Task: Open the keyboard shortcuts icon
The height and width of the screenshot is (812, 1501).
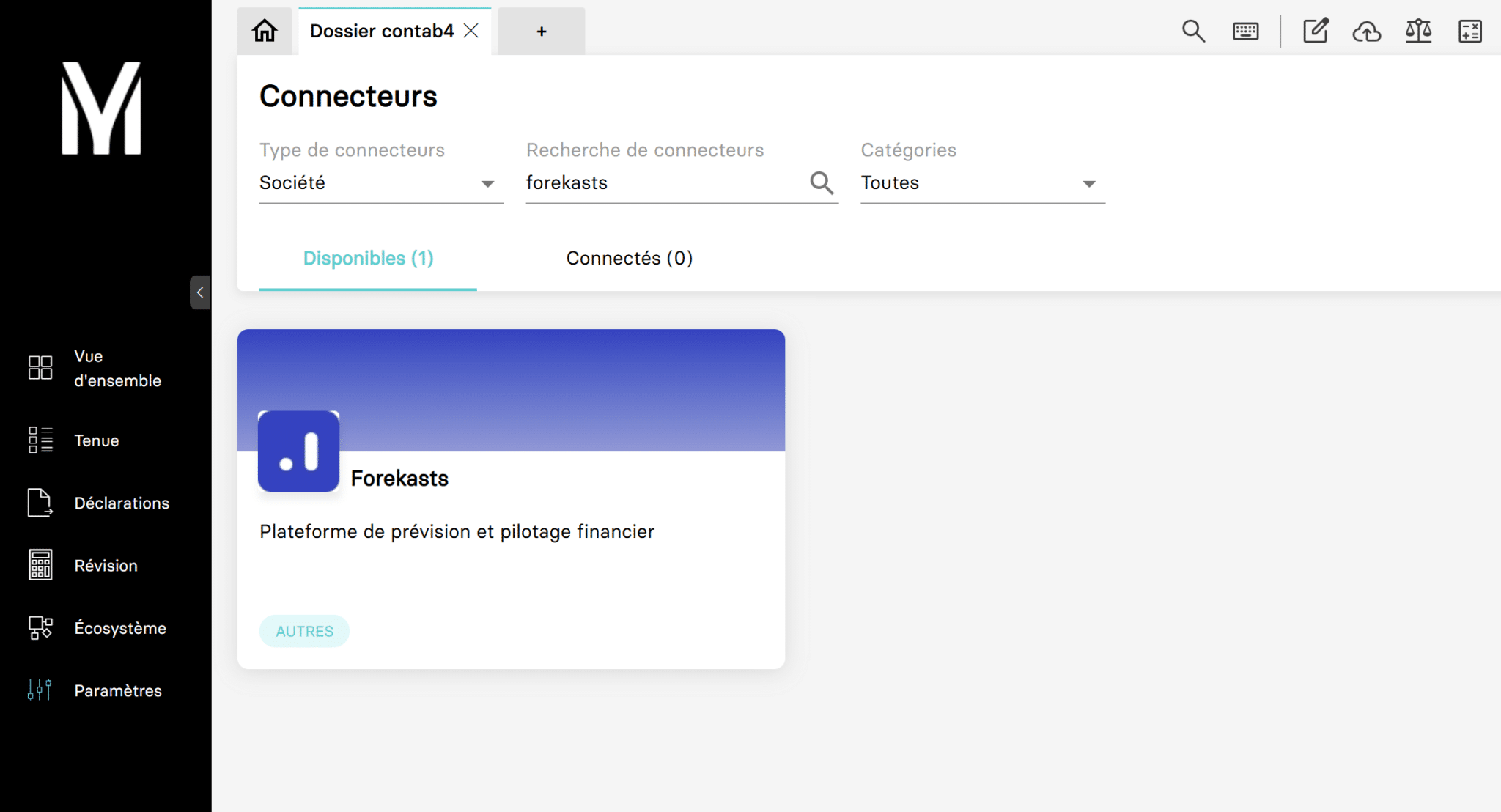Action: (x=1246, y=31)
